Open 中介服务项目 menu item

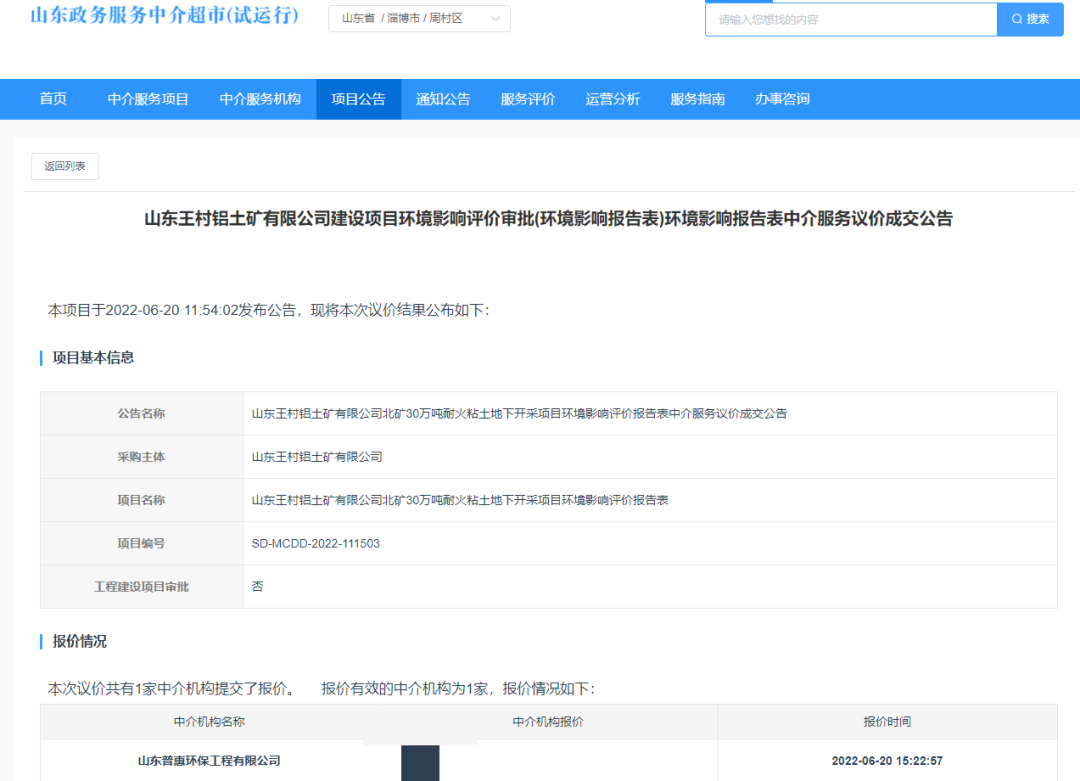148,99
